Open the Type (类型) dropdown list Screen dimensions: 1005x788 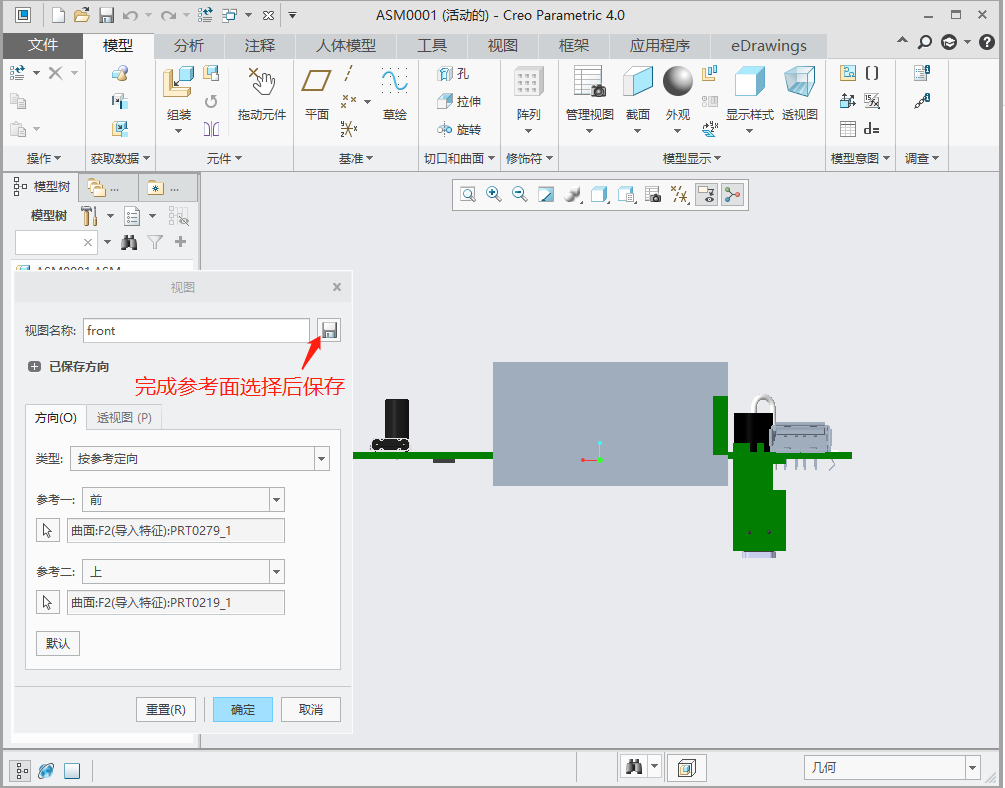click(321, 459)
